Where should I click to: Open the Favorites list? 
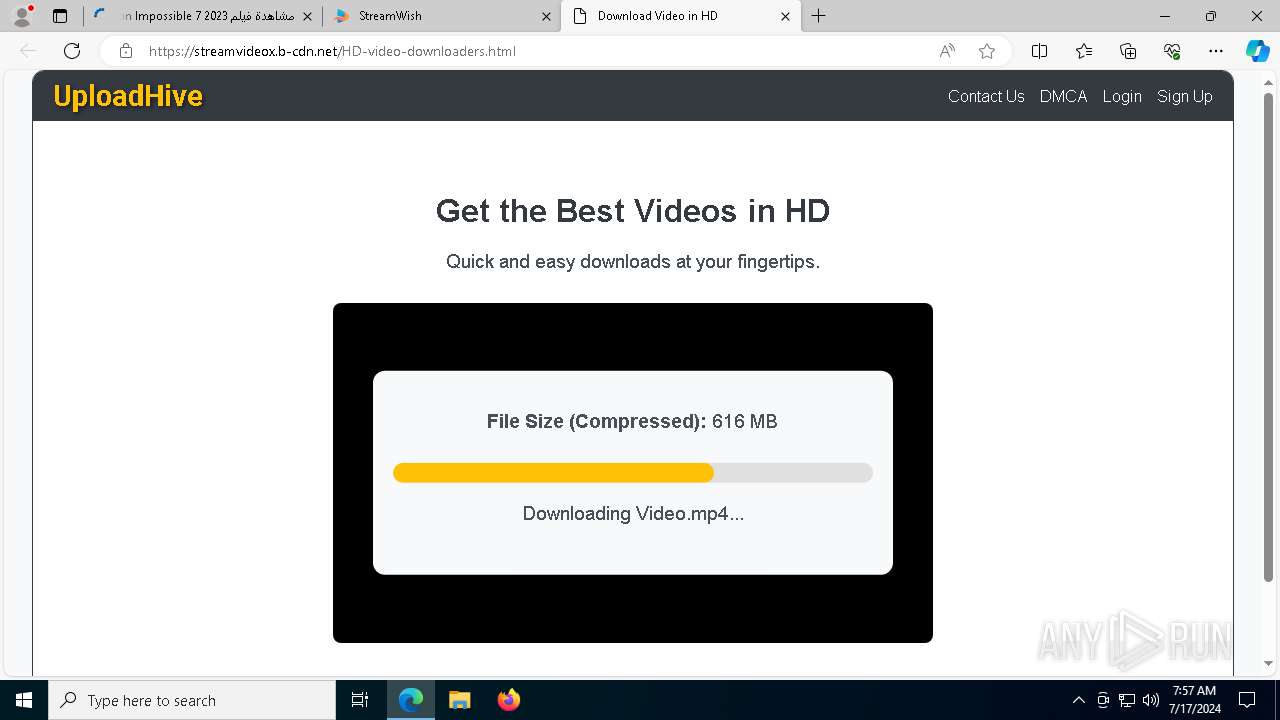click(1084, 51)
